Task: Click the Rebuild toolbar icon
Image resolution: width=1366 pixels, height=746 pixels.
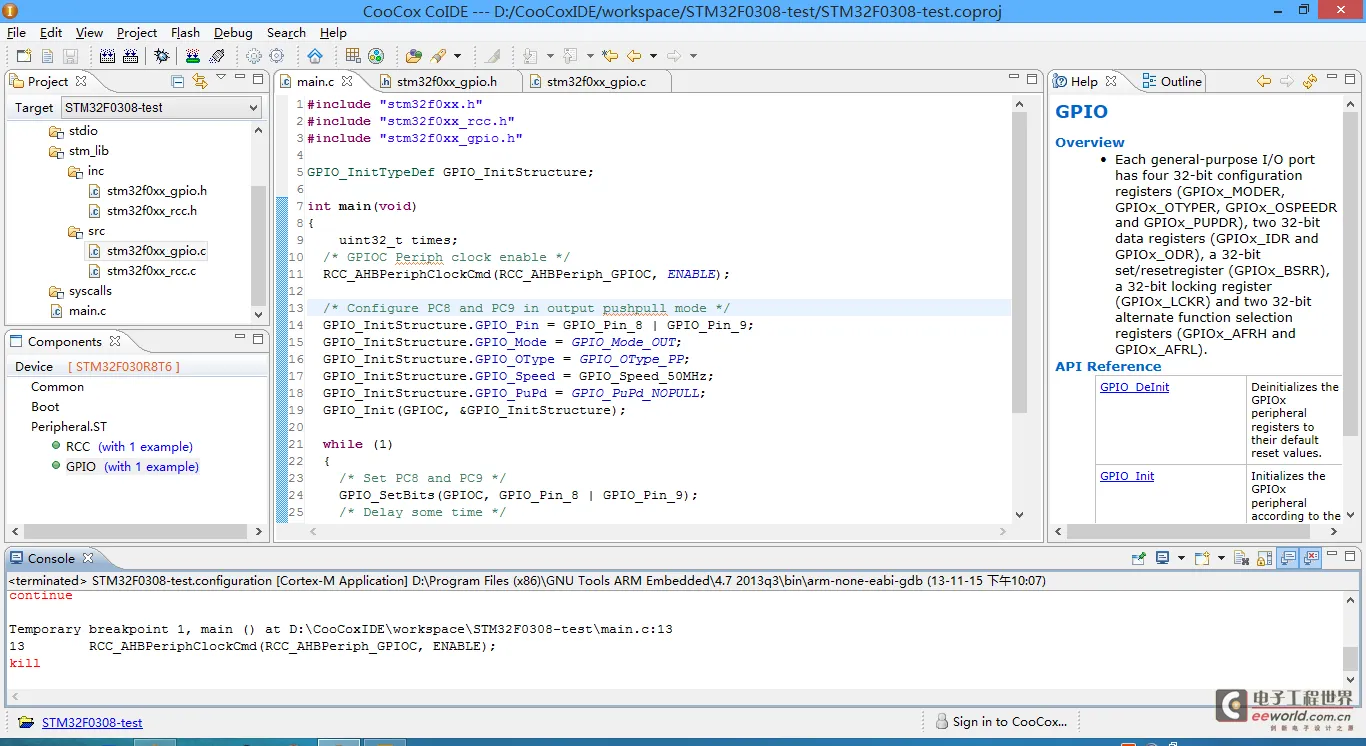Action: (x=131, y=56)
